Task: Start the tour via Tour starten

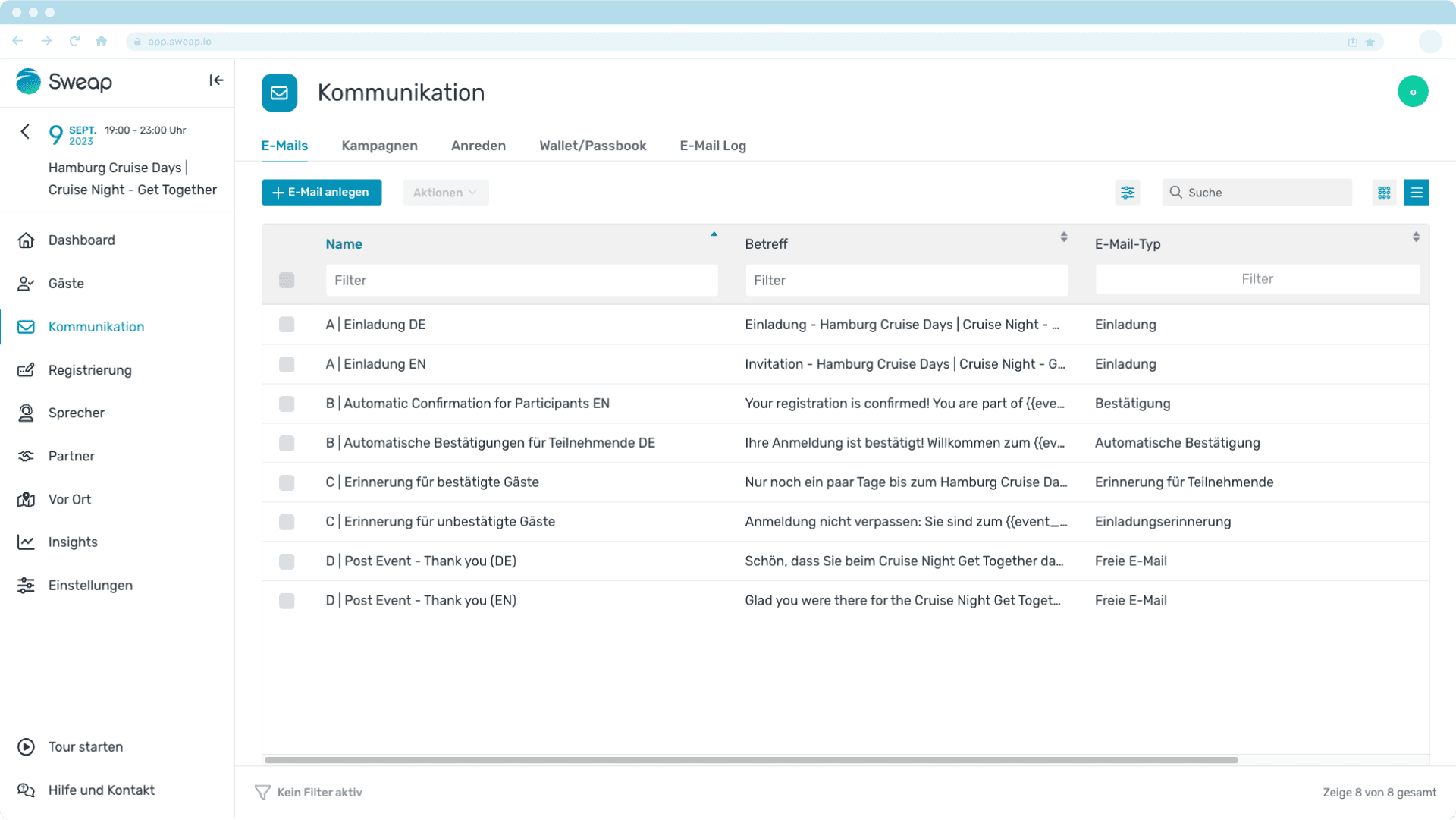Action: pyautogui.click(x=85, y=746)
